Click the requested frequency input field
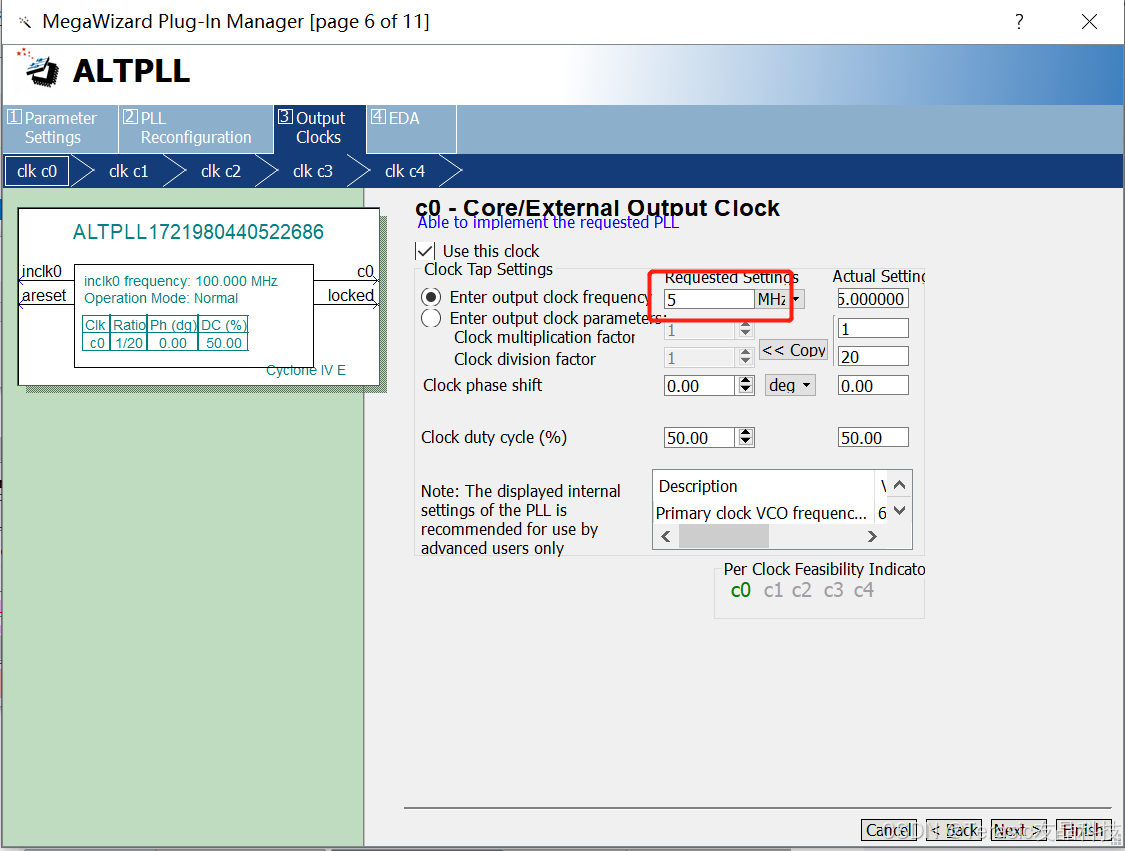The image size is (1125, 851). (x=709, y=299)
